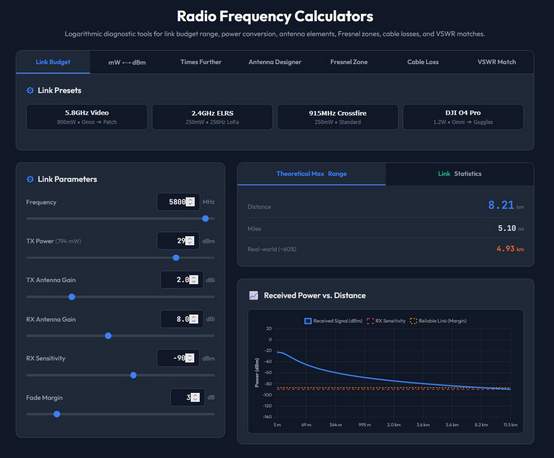Go to the Fresnel Zone tab
Viewport: 554px width, 458px height.
pyautogui.click(x=349, y=62)
